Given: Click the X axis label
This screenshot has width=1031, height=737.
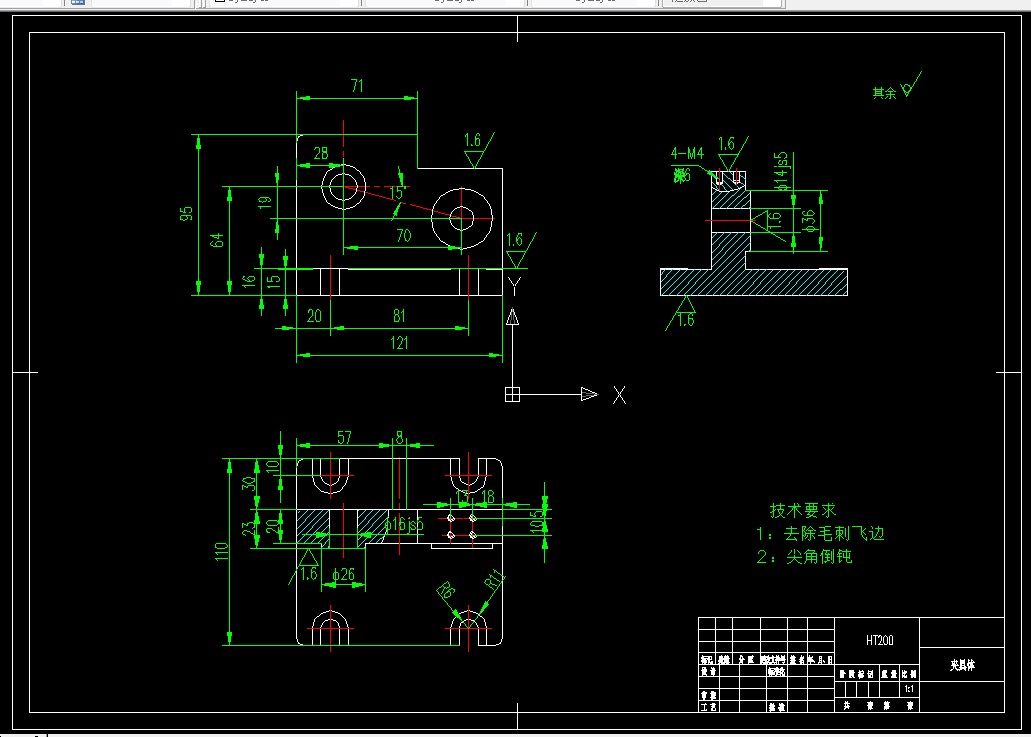Looking at the screenshot, I should click(619, 395).
